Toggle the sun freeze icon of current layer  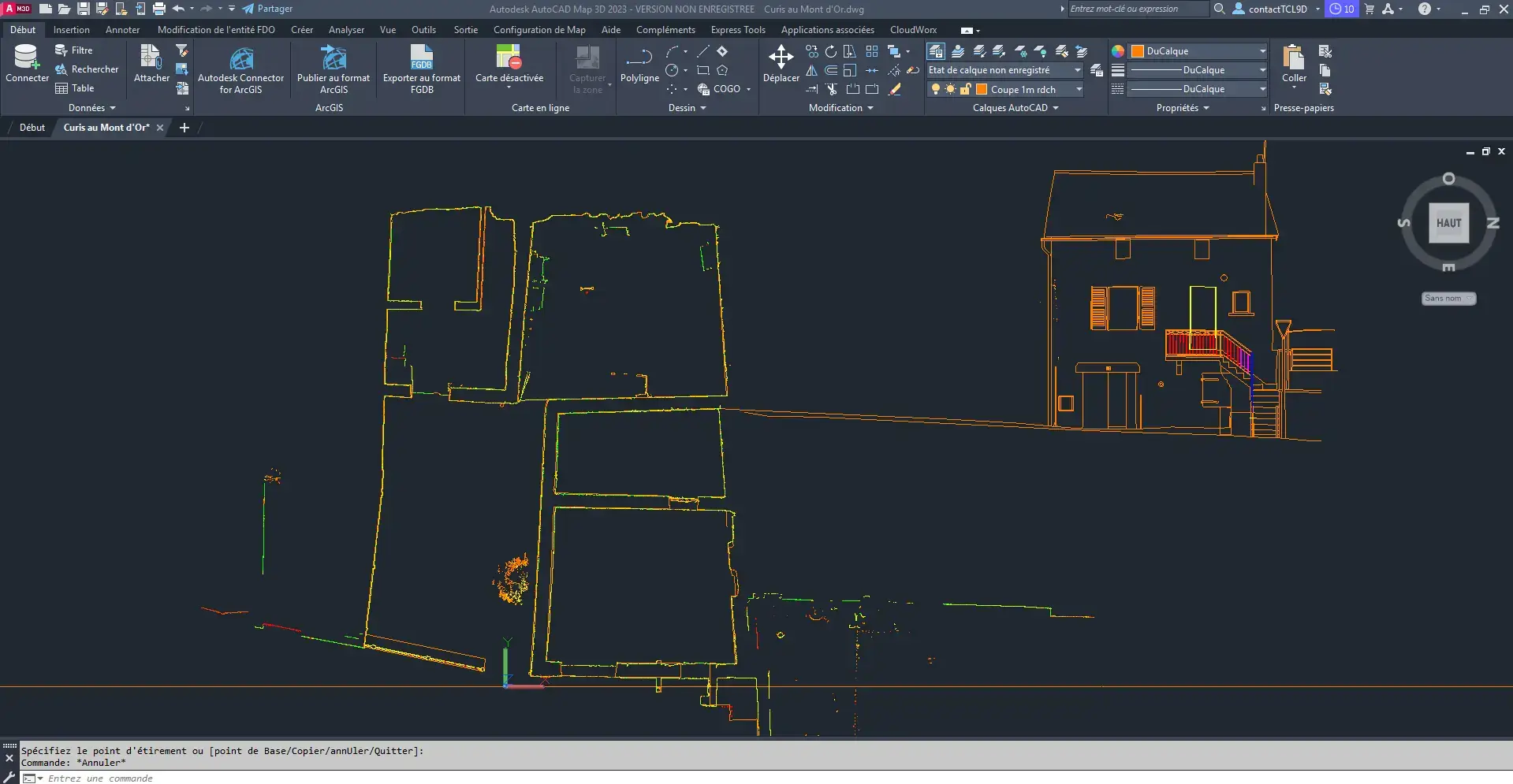(950, 90)
